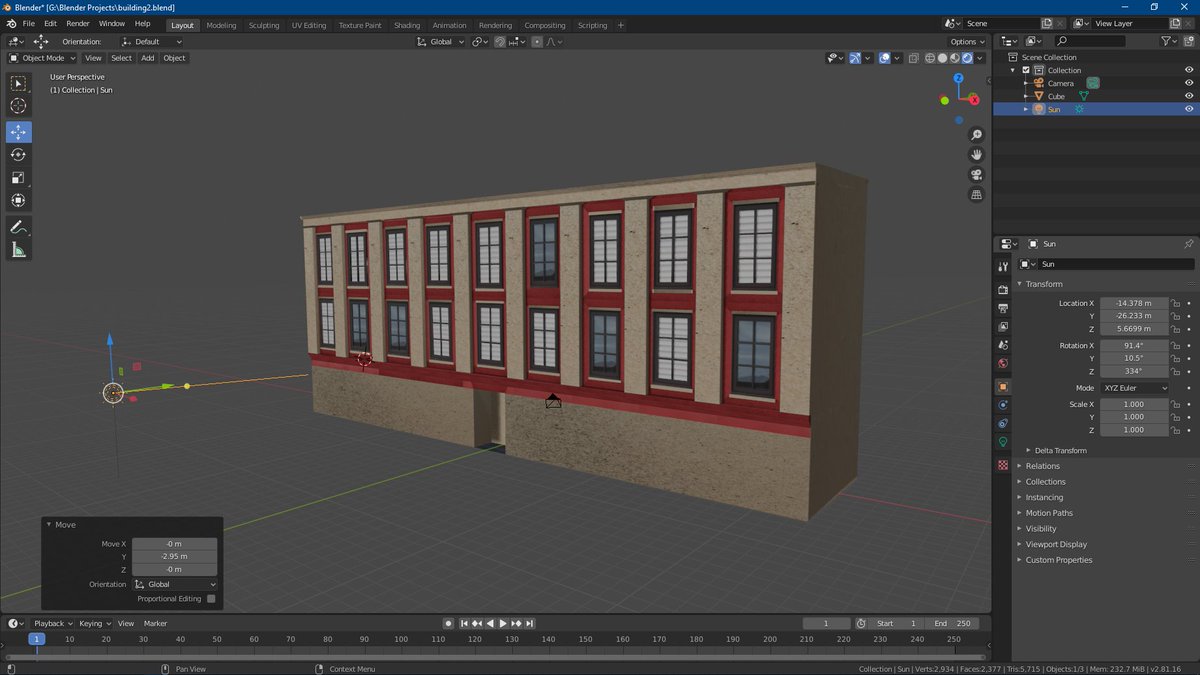Screen dimensions: 1200x675
Task: Switch to the Shading workspace tab
Action: coord(406,25)
